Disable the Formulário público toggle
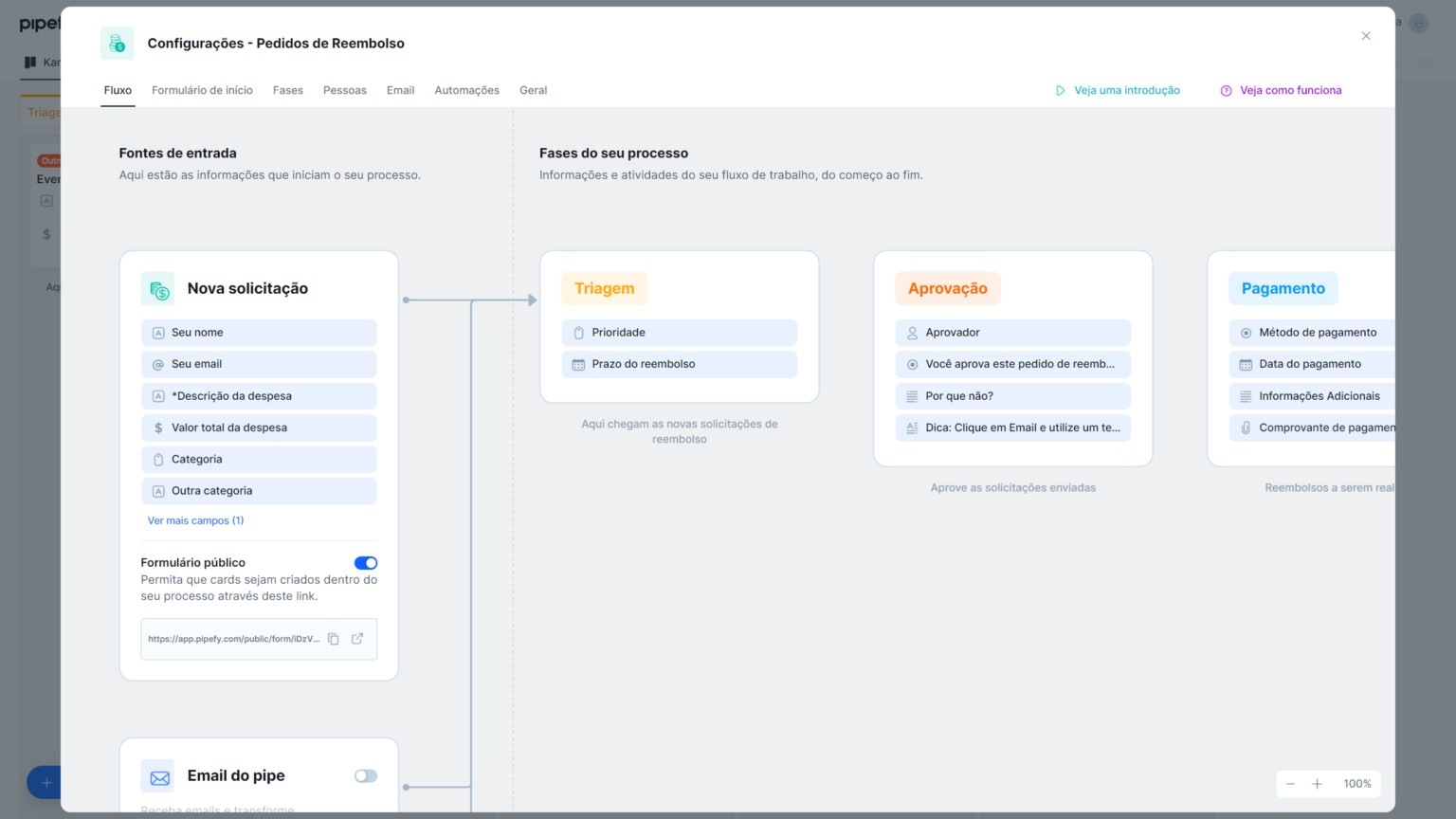The image size is (1456, 819). coord(365,562)
